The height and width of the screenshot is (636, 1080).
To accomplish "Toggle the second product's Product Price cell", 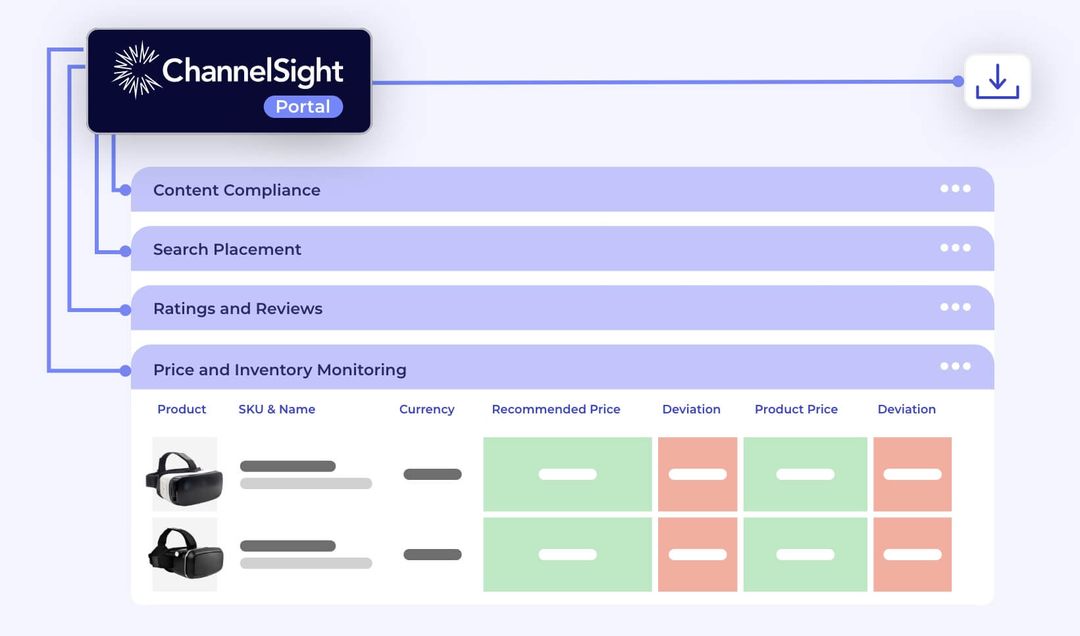I will [805, 554].
